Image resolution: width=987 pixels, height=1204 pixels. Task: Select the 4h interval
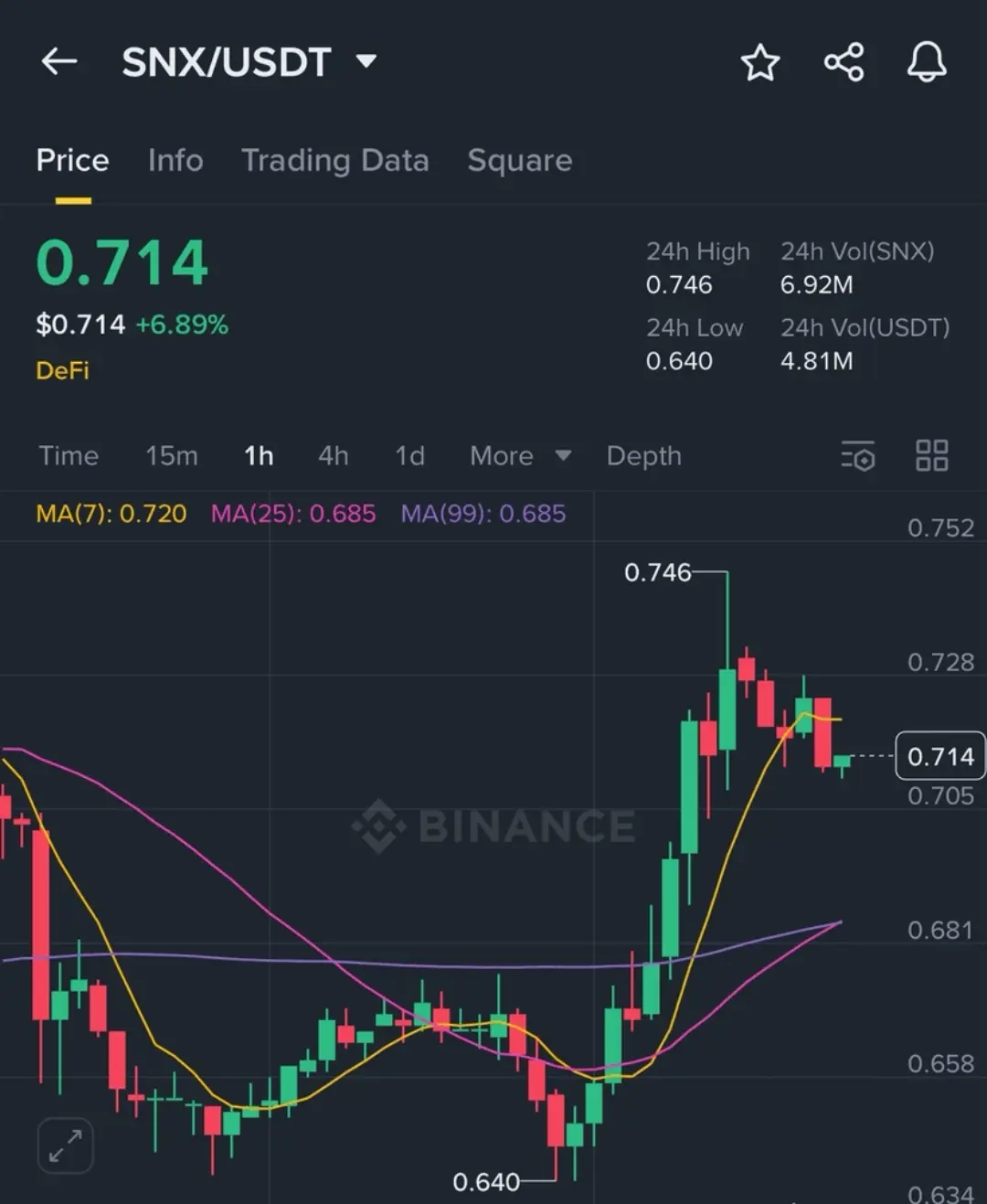[x=334, y=455]
